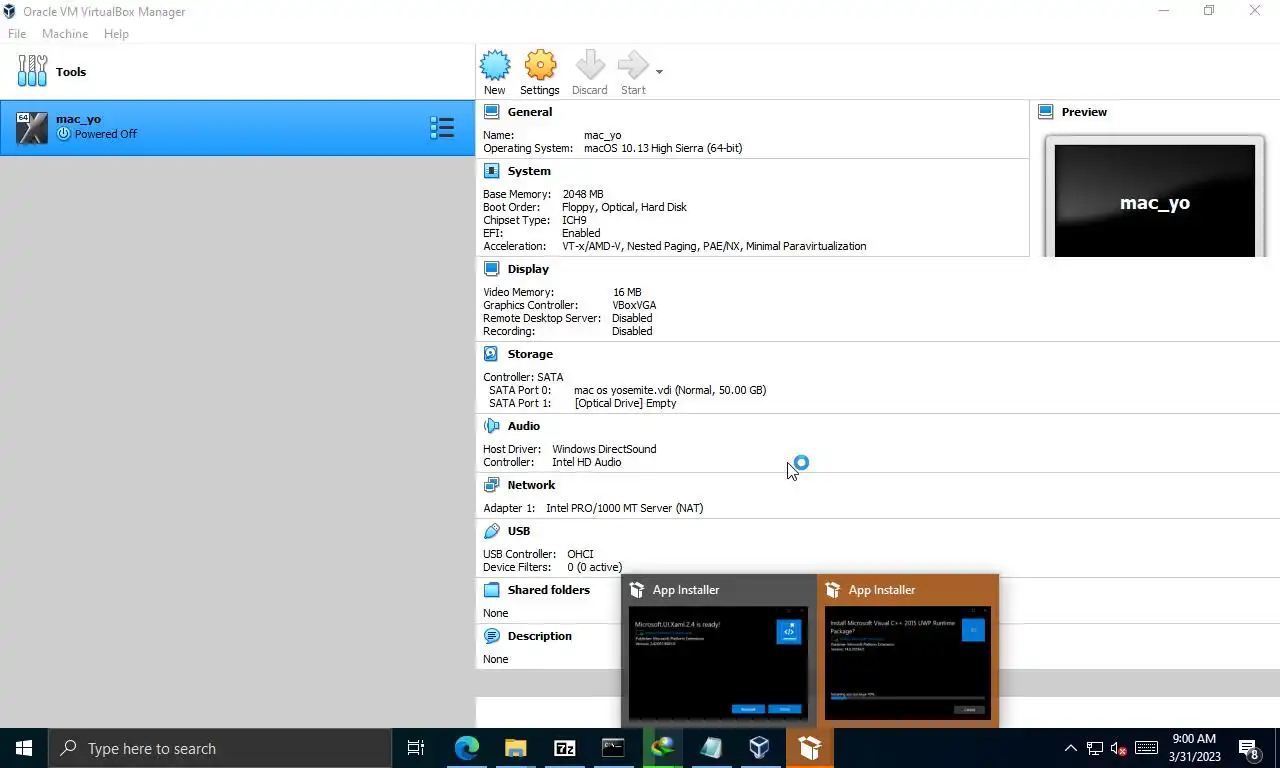Expand the Start button dropdown arrow
The width and height of the screenshot is (1280, 768).
659,72
